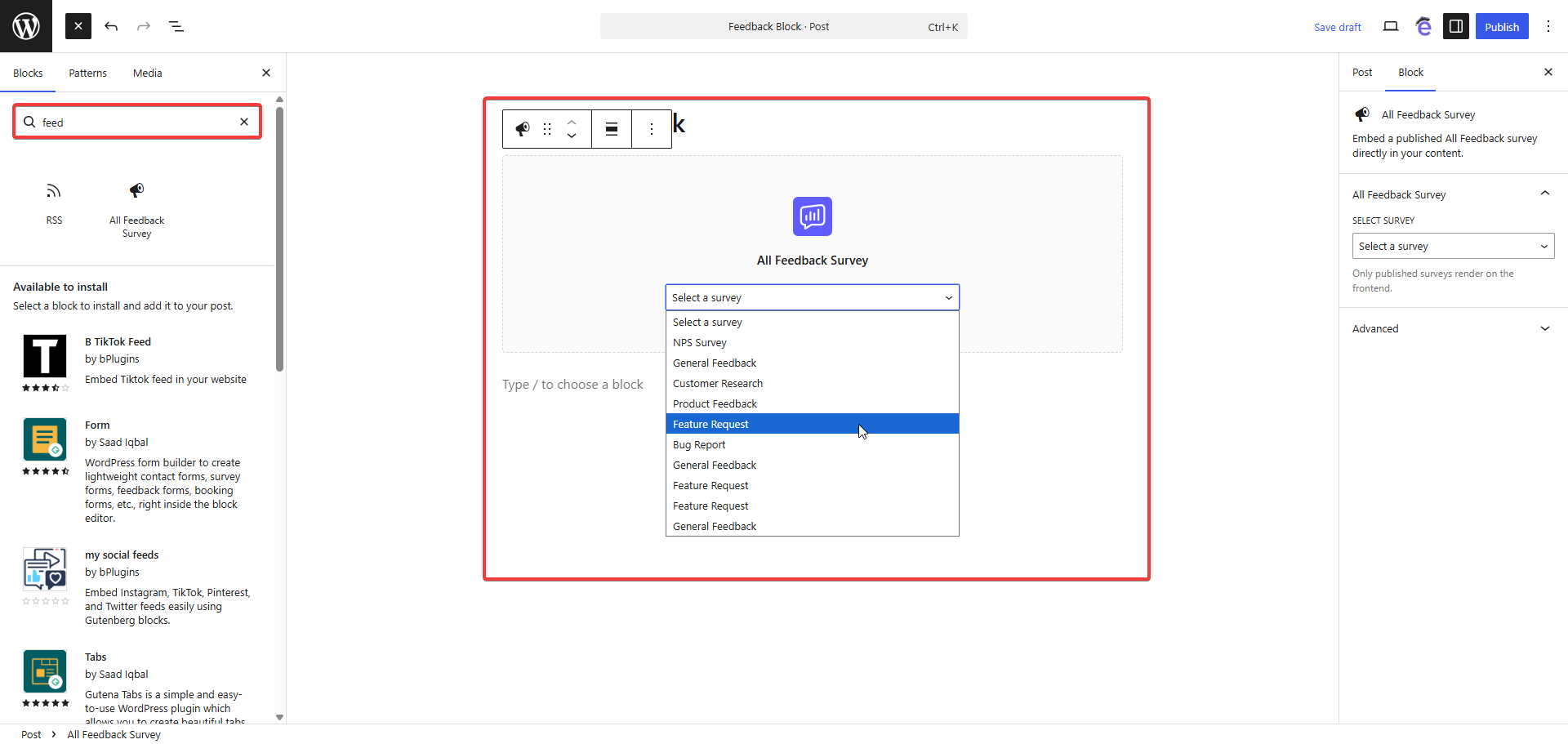Viewport: 1568px width, 744px height.
Task: Move the block down
Action: 572,136
